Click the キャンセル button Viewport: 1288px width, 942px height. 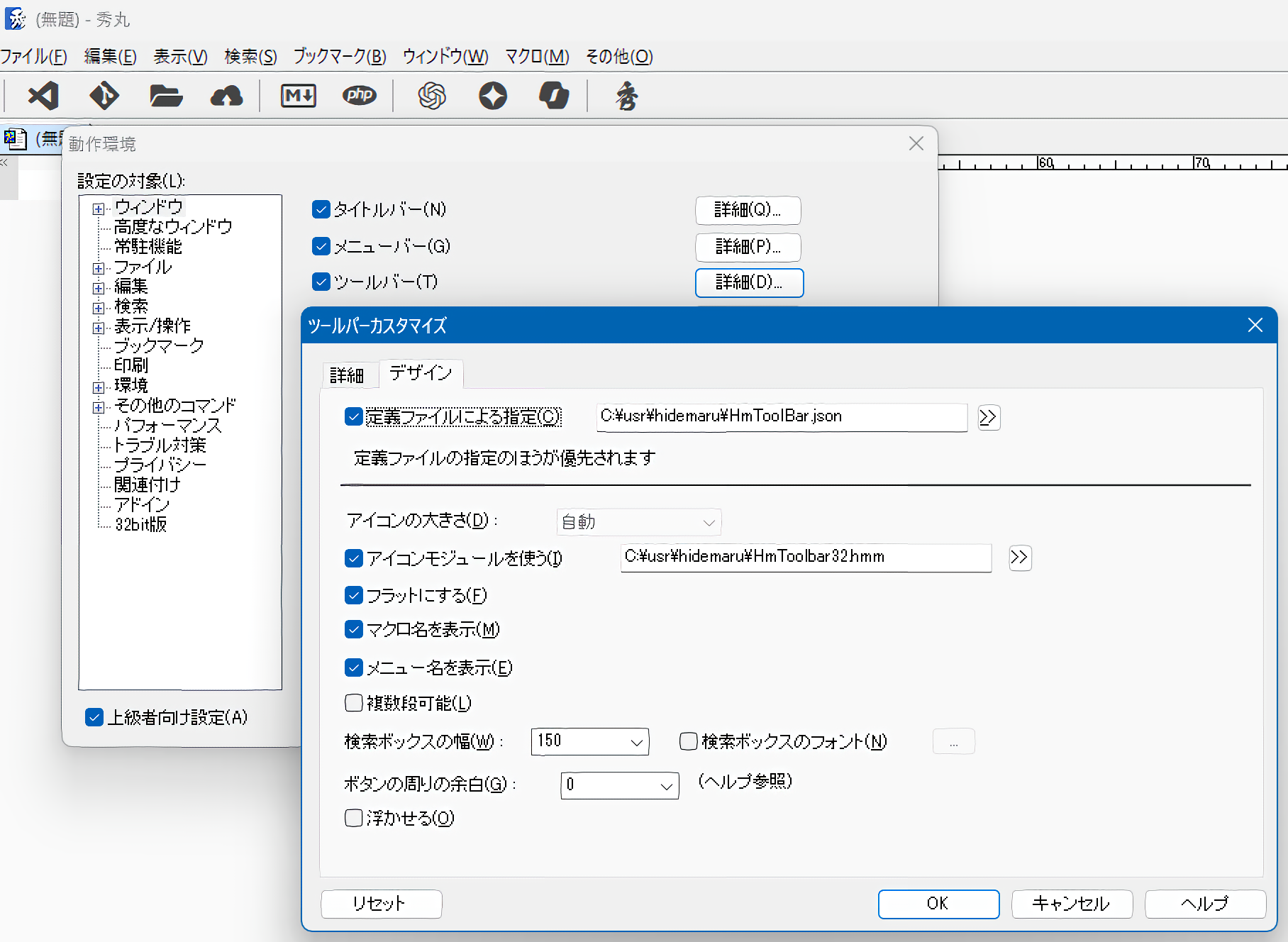pos(1071,904)
